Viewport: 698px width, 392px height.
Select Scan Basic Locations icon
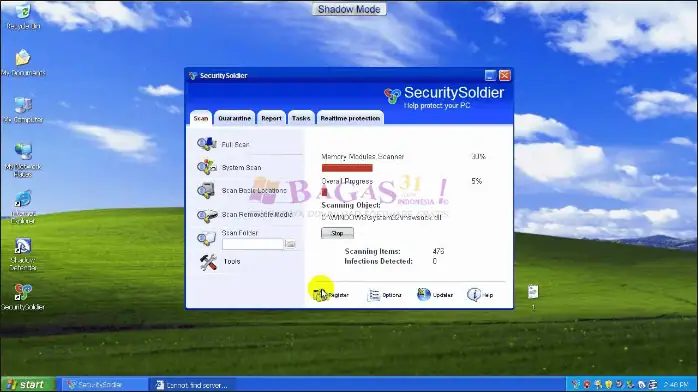[207, 190]
